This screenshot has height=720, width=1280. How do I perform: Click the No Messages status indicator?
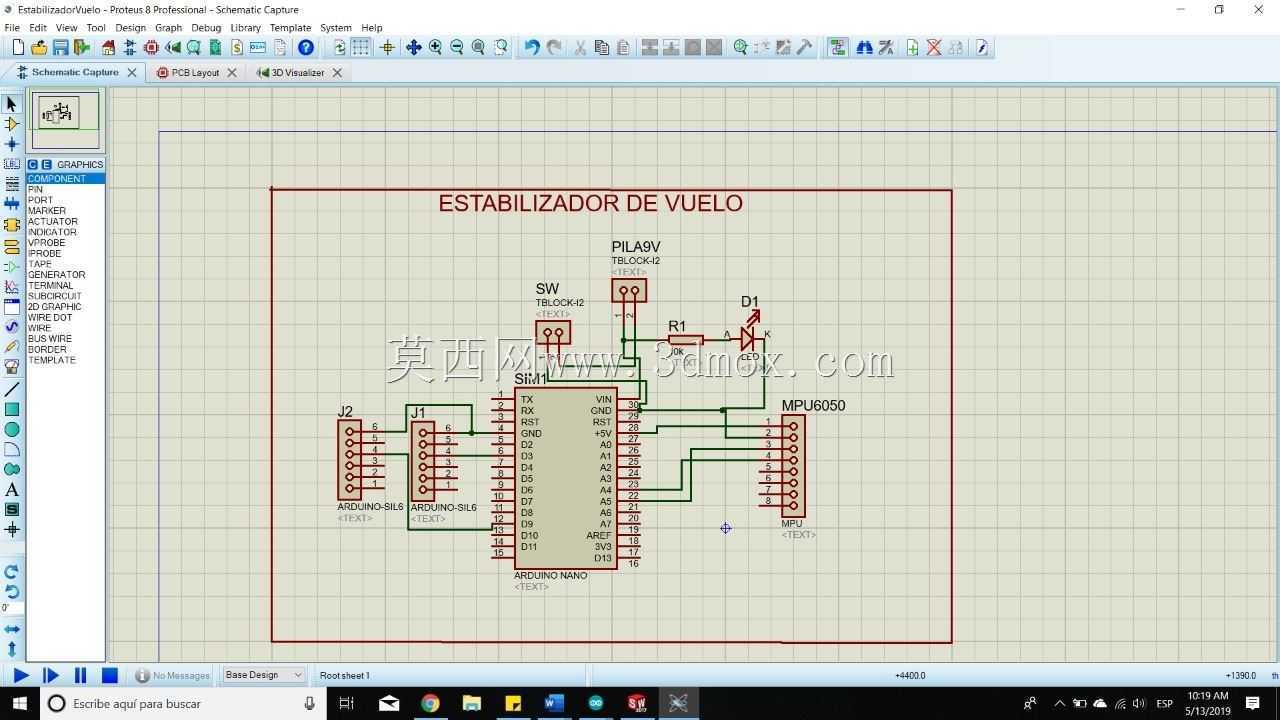(173, 676)
